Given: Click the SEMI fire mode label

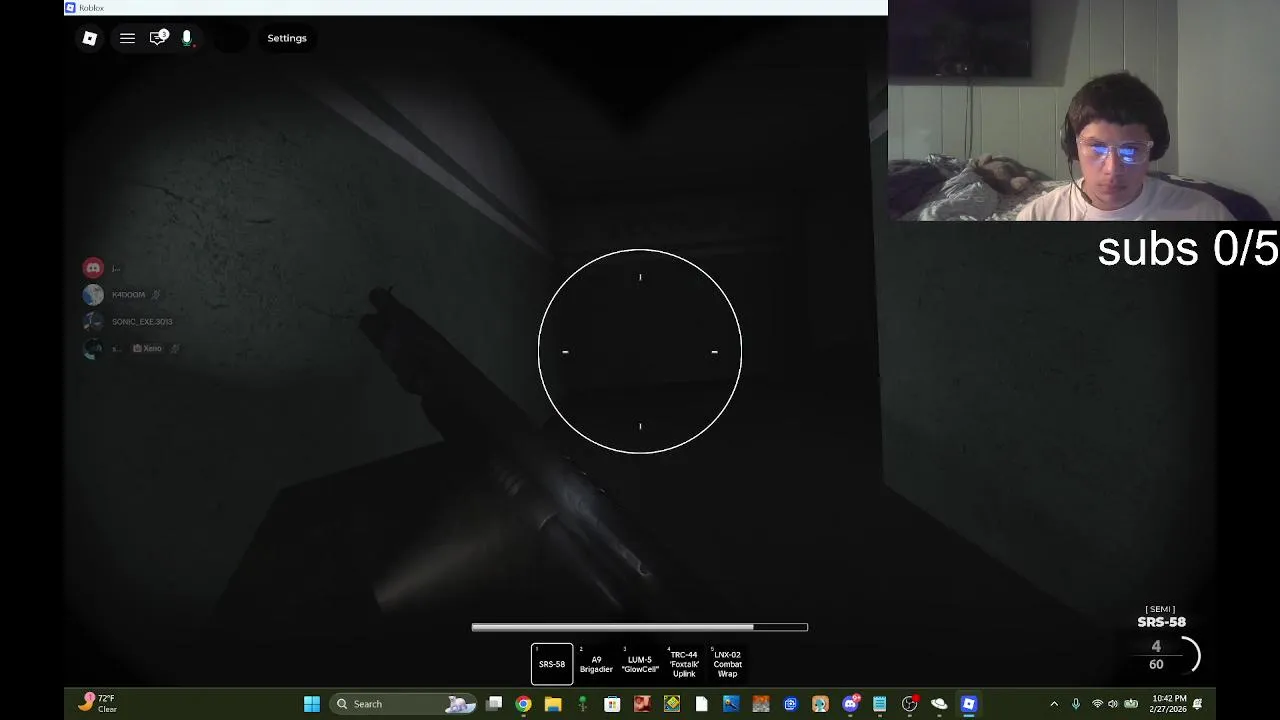Looking at the screenshot, I should [1160, 609].
